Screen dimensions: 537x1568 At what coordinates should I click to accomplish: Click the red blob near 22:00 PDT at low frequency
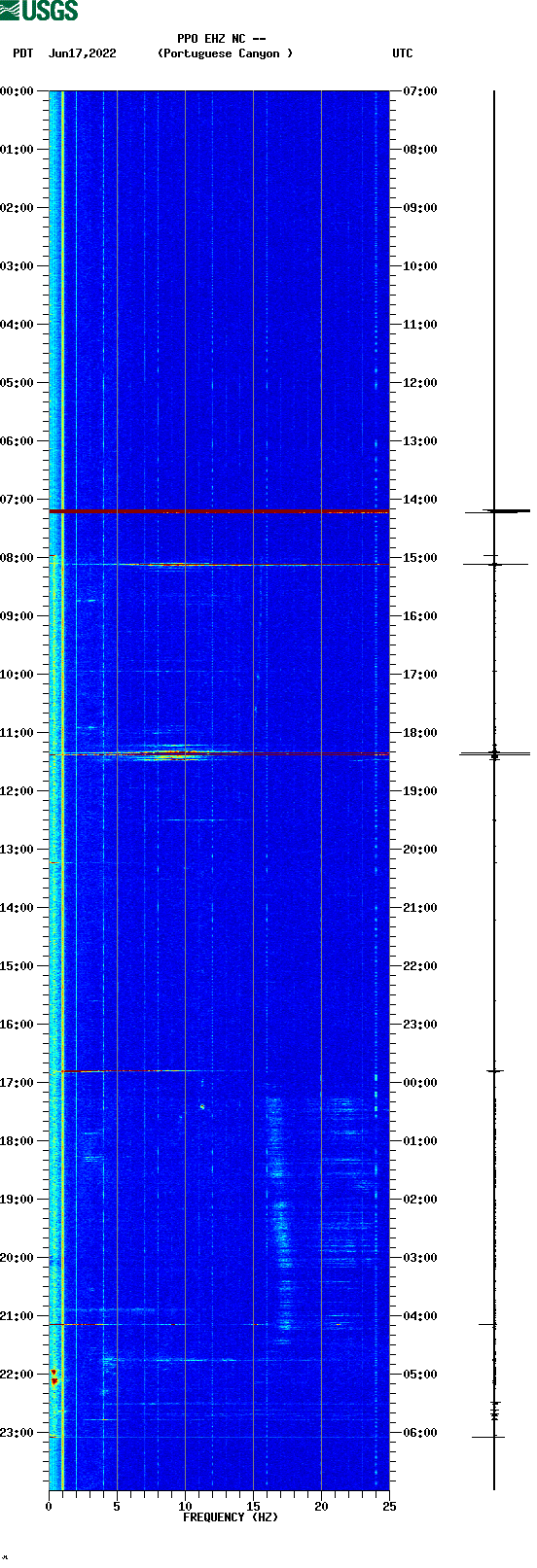coord(54,1376)
